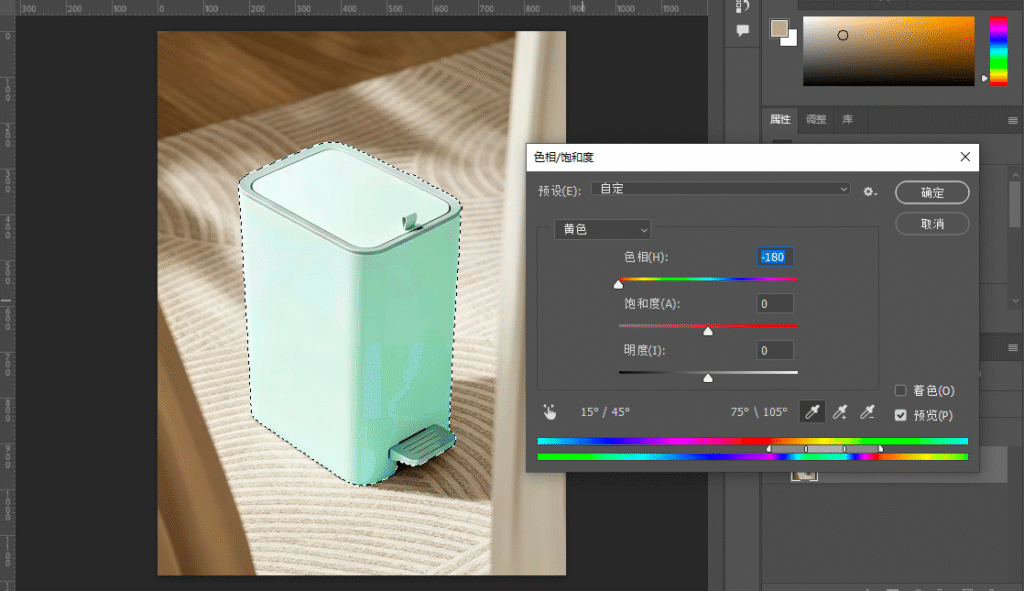Open the properties panel menu icon
The image size is (1024, 591).
[1013, 120]
